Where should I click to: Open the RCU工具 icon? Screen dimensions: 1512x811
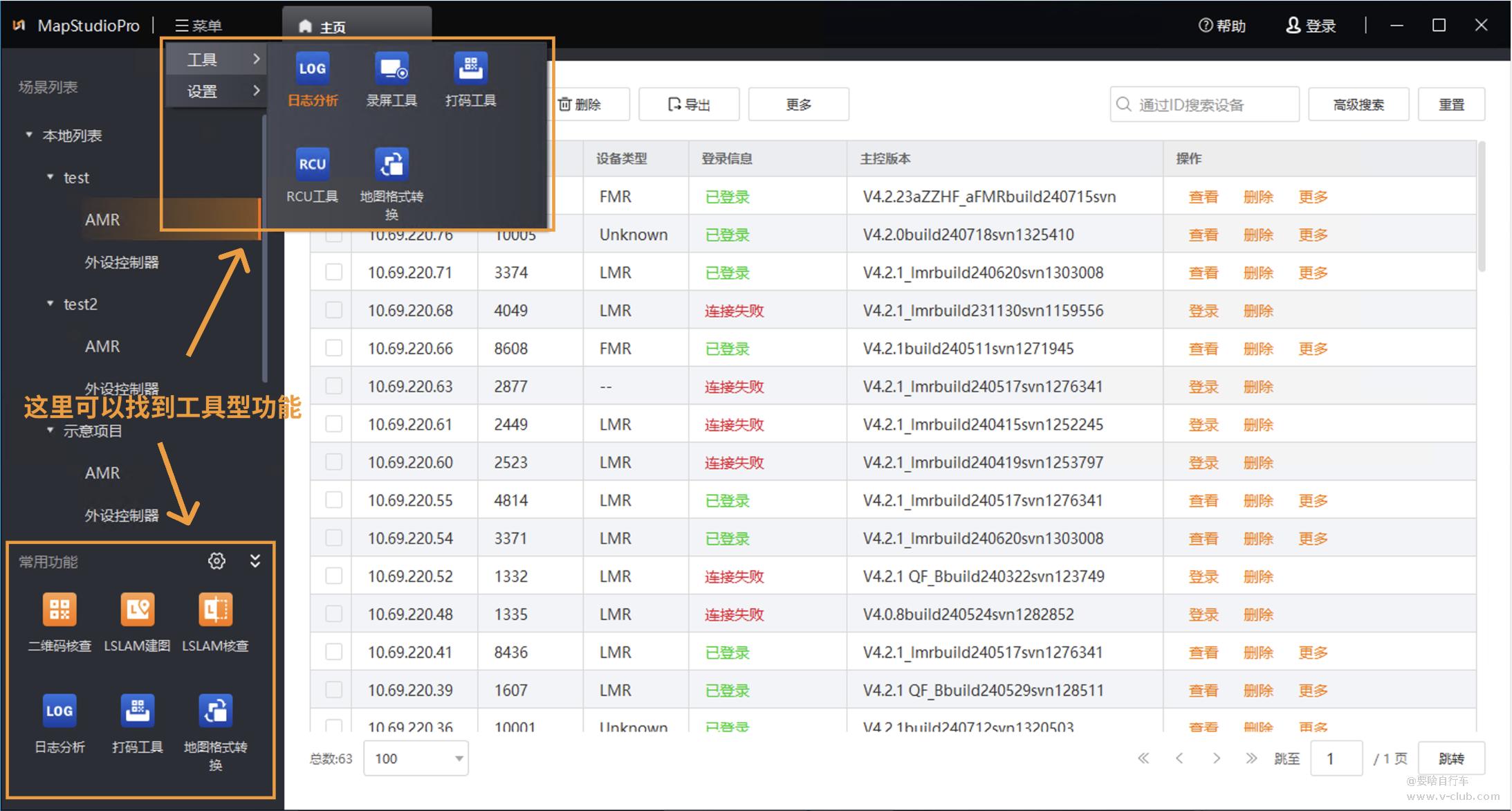coord(313,175)
